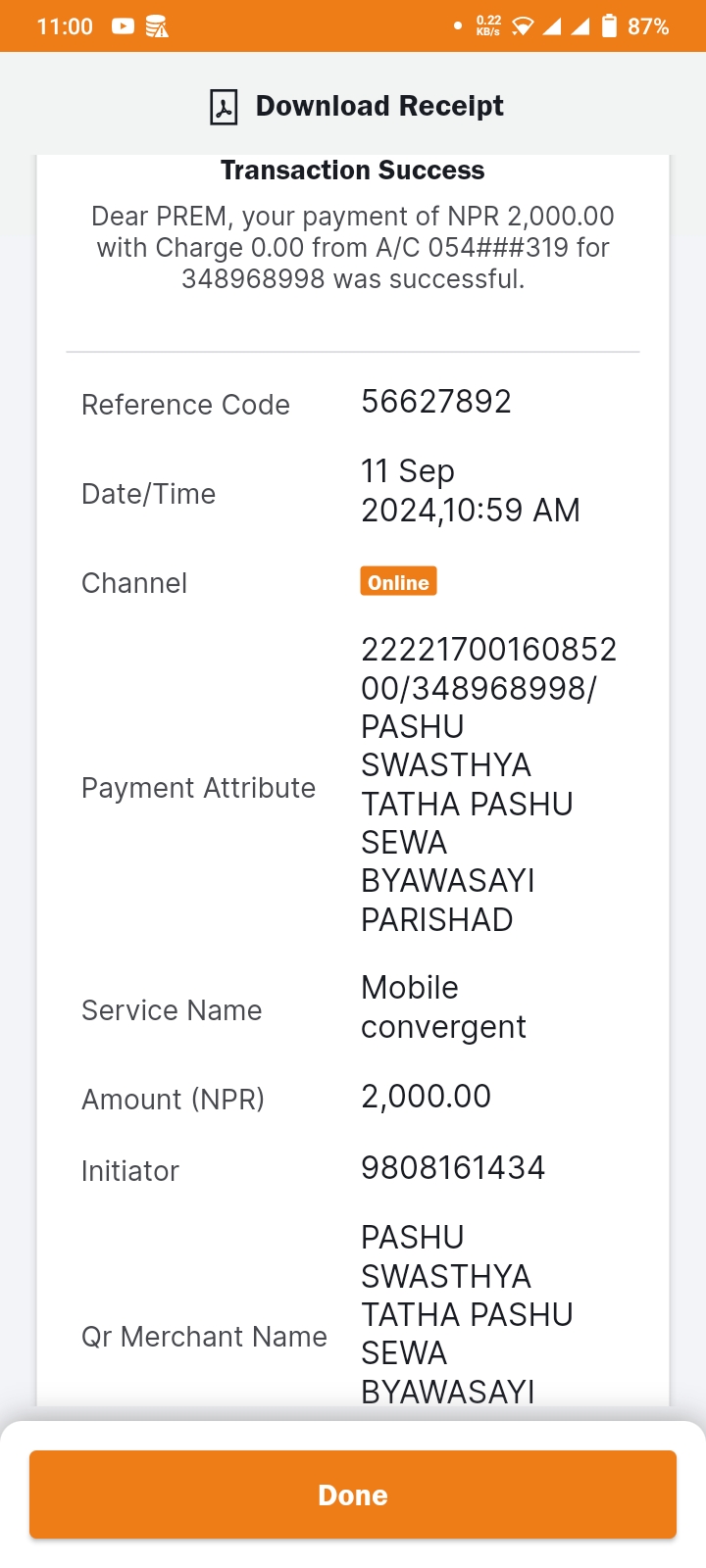
Task: Tap the database warning status icon
Action: tap(157, 26)
